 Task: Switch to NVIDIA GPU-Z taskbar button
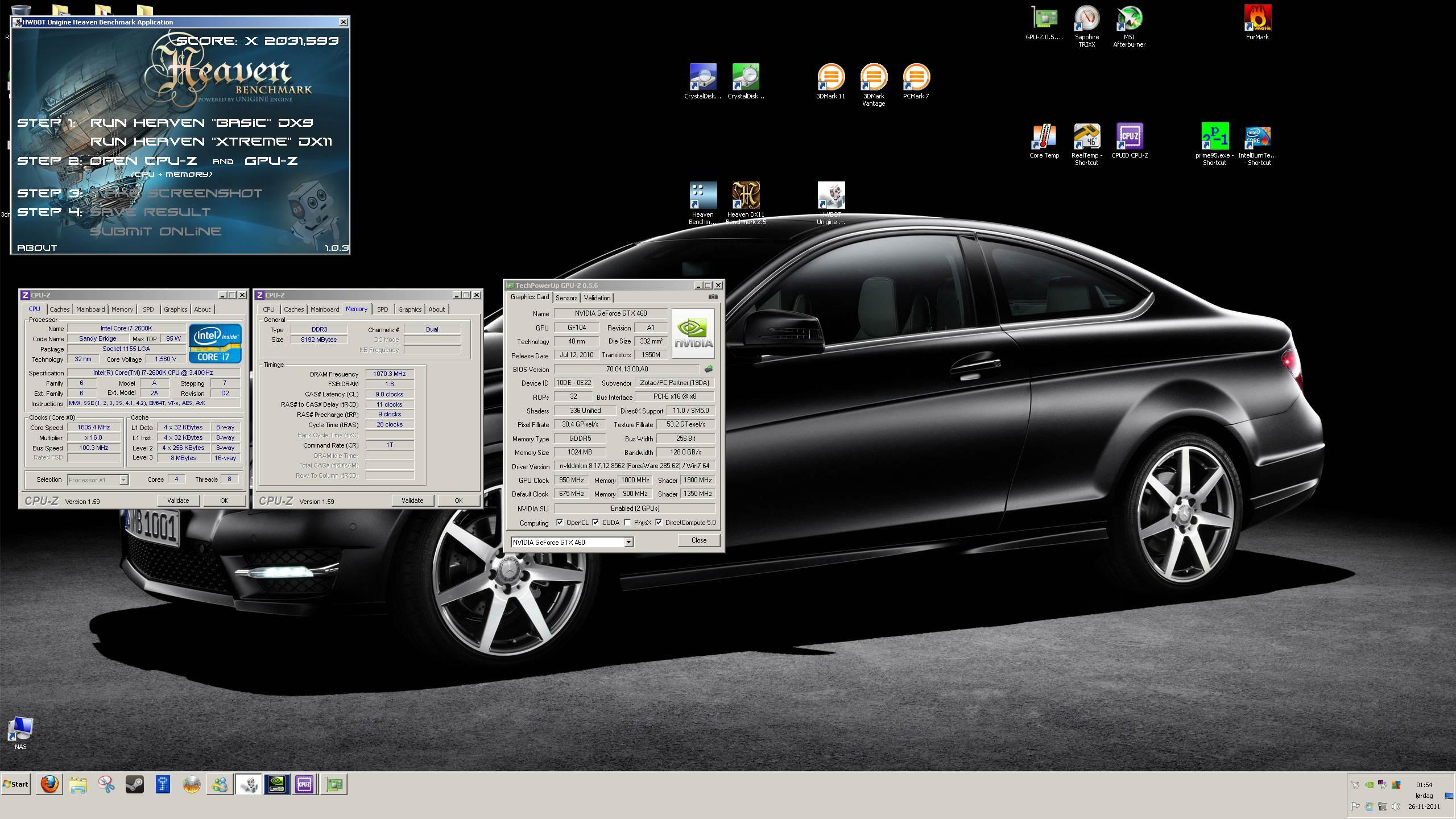point(276,785)
